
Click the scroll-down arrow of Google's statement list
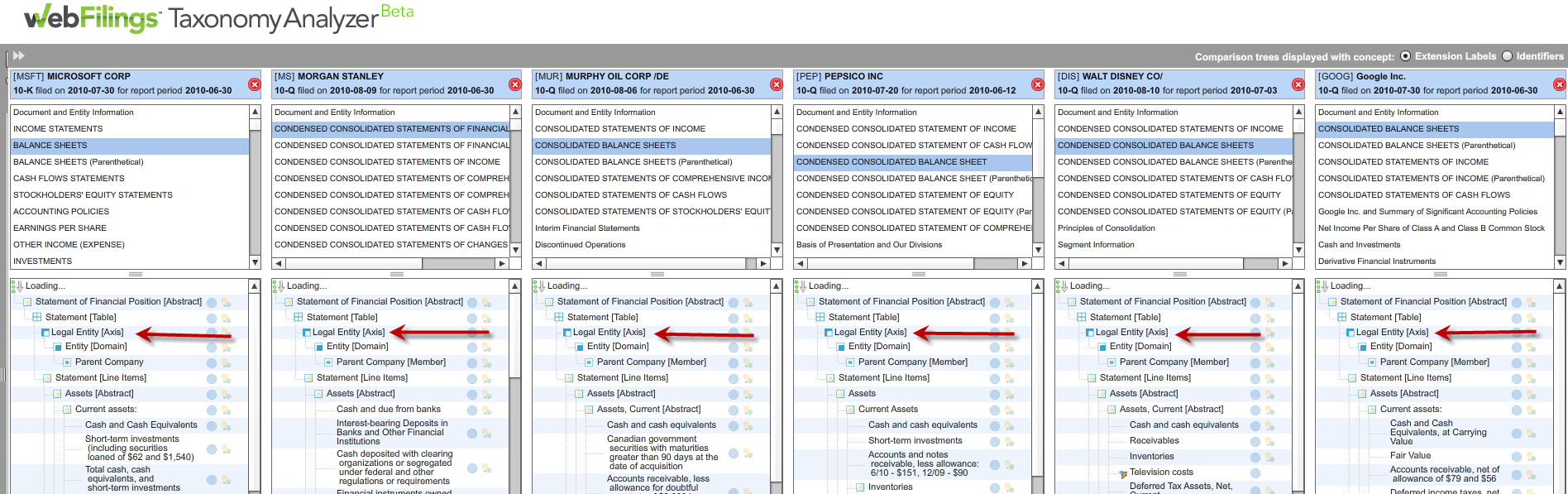pos(1560,262)
